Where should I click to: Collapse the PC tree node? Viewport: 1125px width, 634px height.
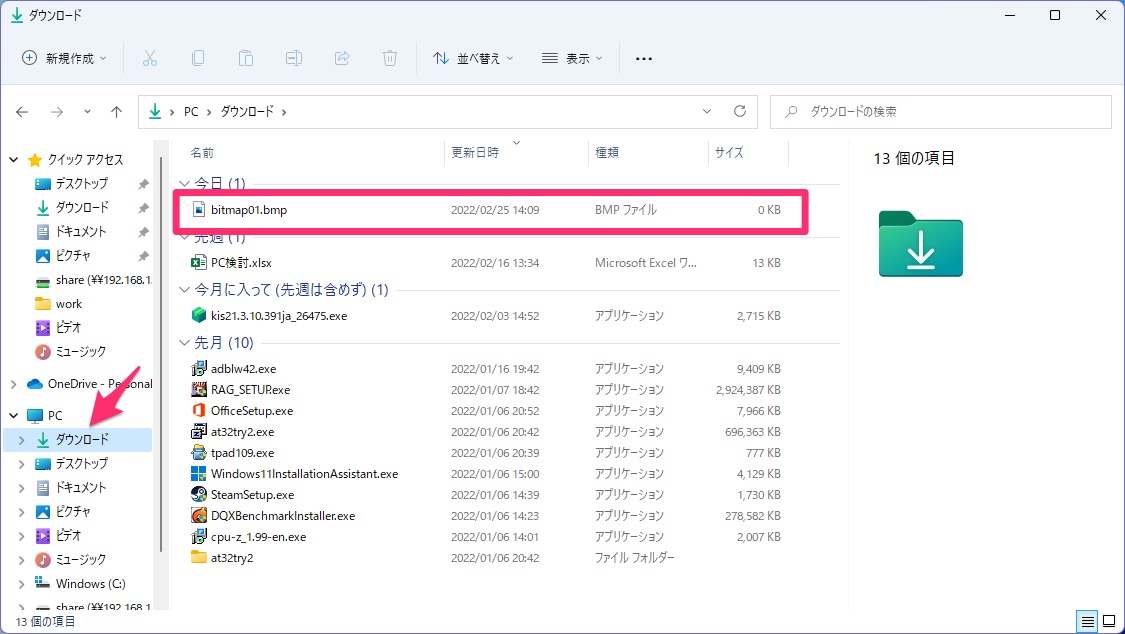pos(14,415)
